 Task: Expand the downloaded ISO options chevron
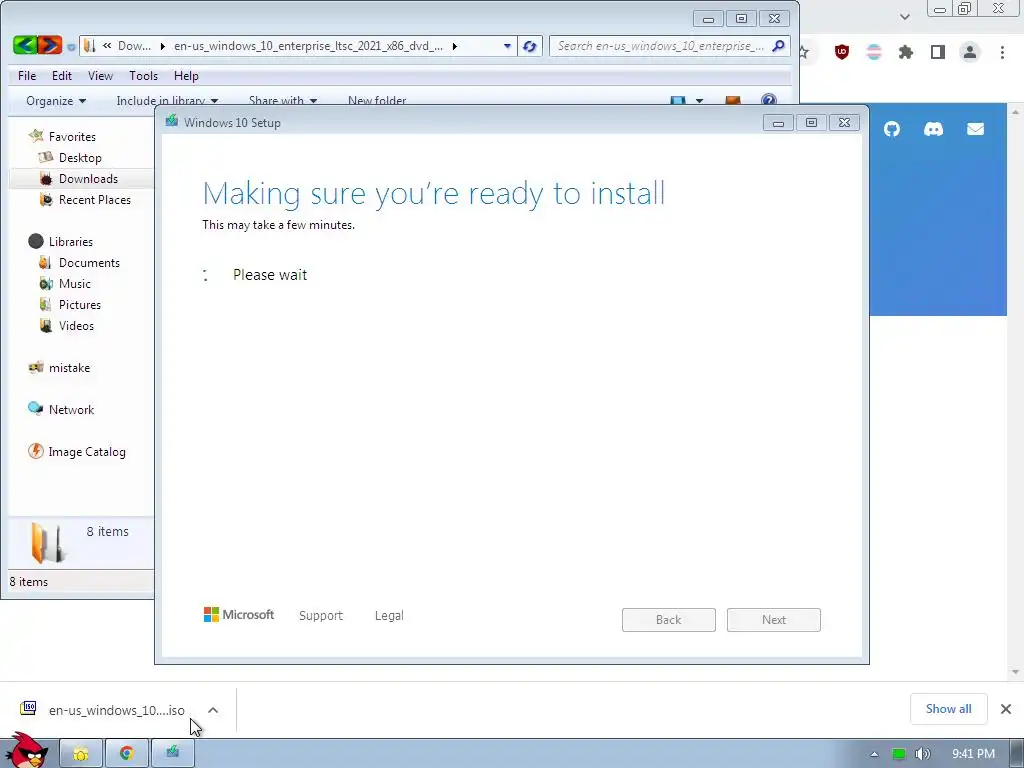[213, 710]
